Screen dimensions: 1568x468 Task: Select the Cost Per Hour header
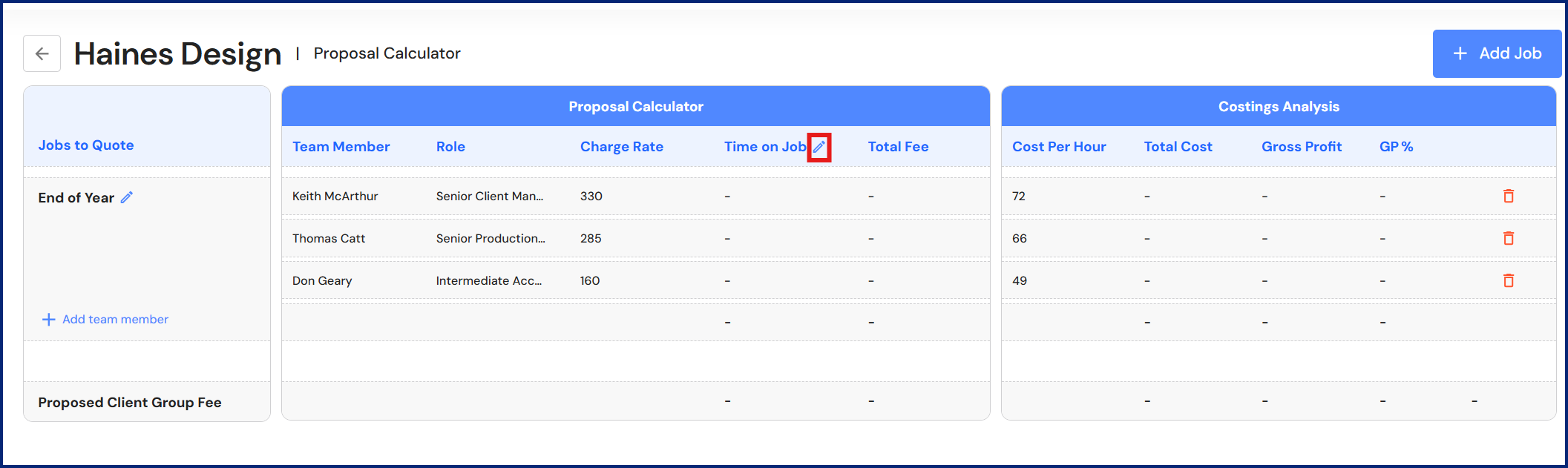click(x=1058, y=147)
